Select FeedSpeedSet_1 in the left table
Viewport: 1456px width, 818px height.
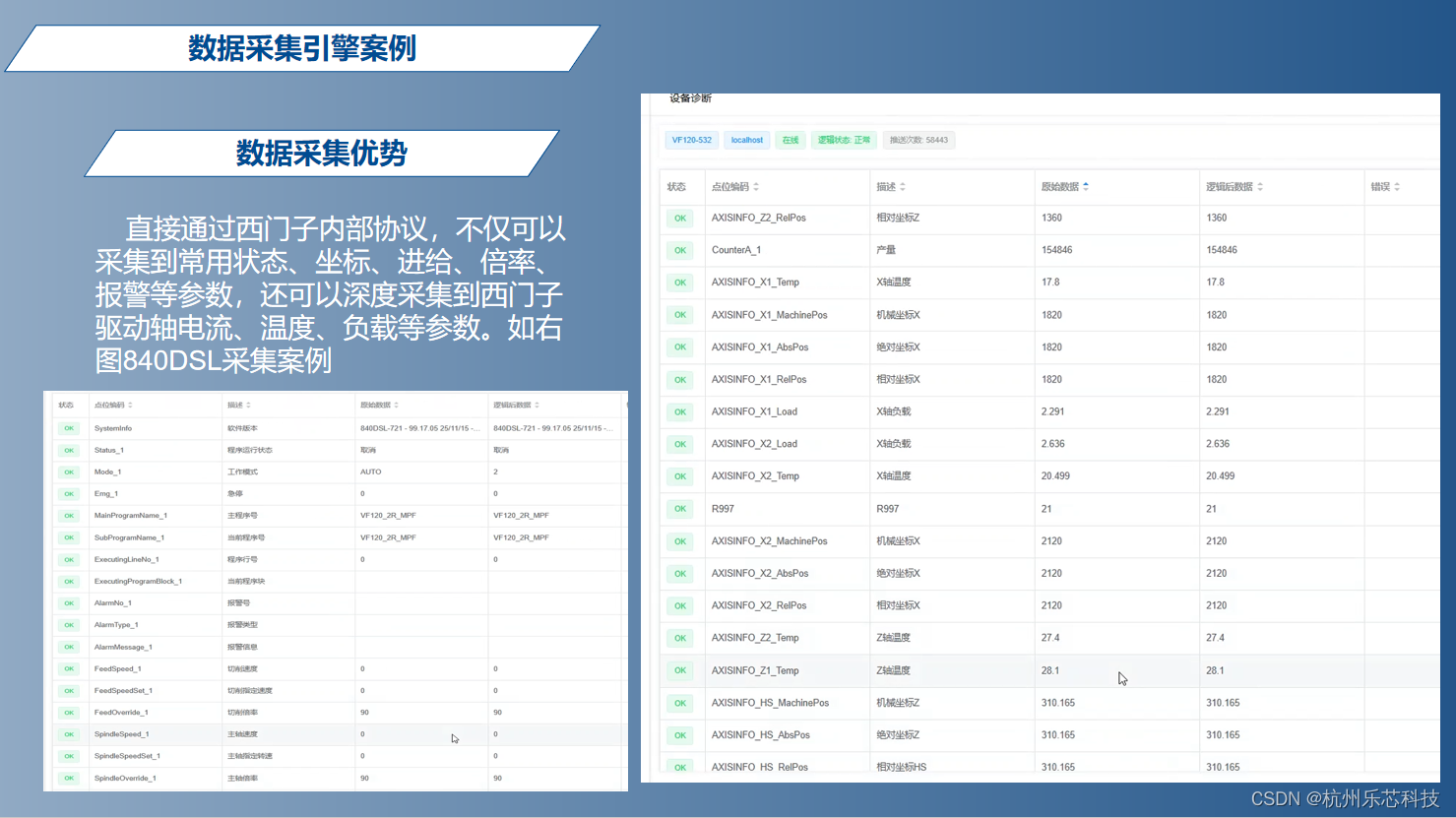pos(123,690)
